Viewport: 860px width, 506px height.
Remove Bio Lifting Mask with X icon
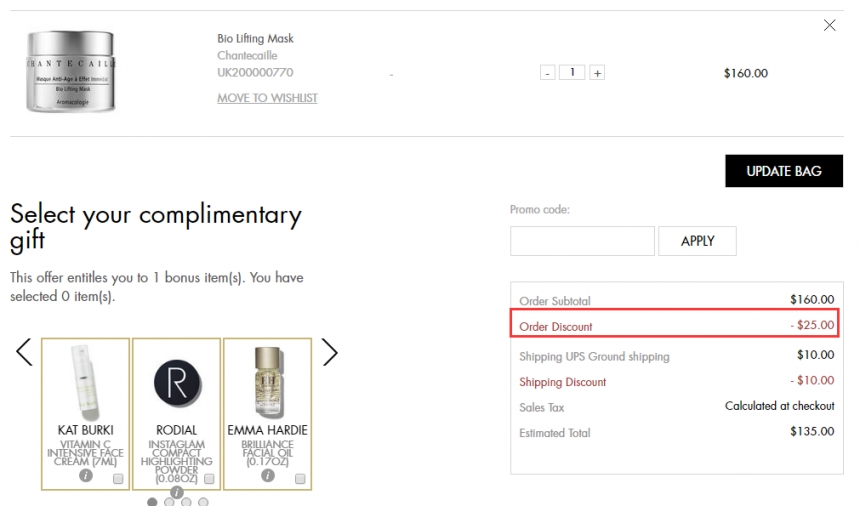829,26
